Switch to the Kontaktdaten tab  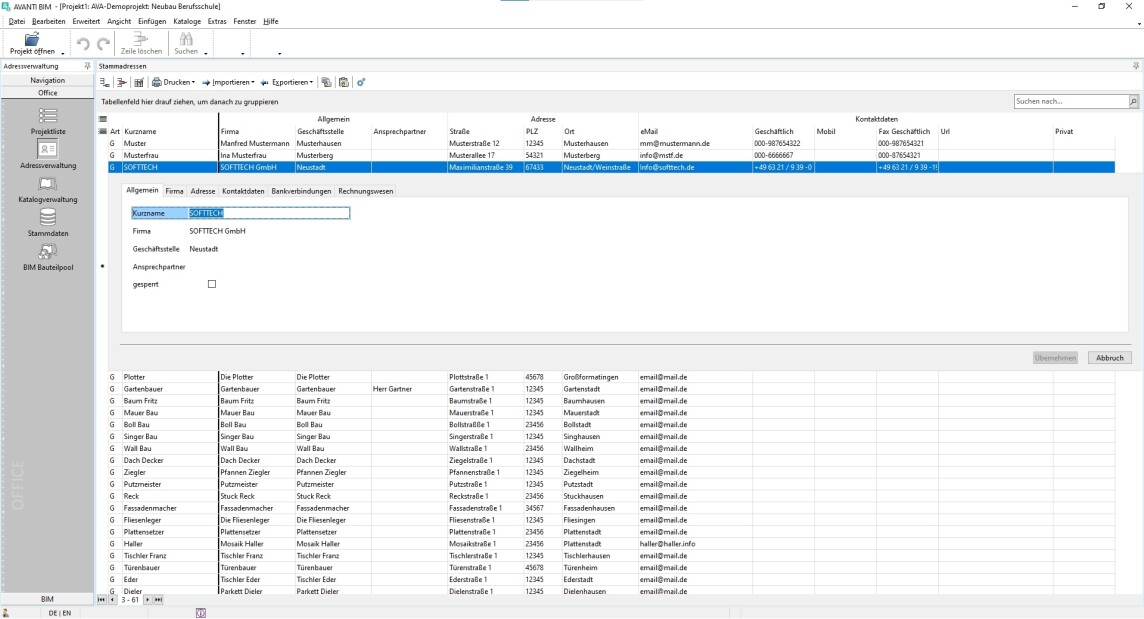click(x=243, y=190)
